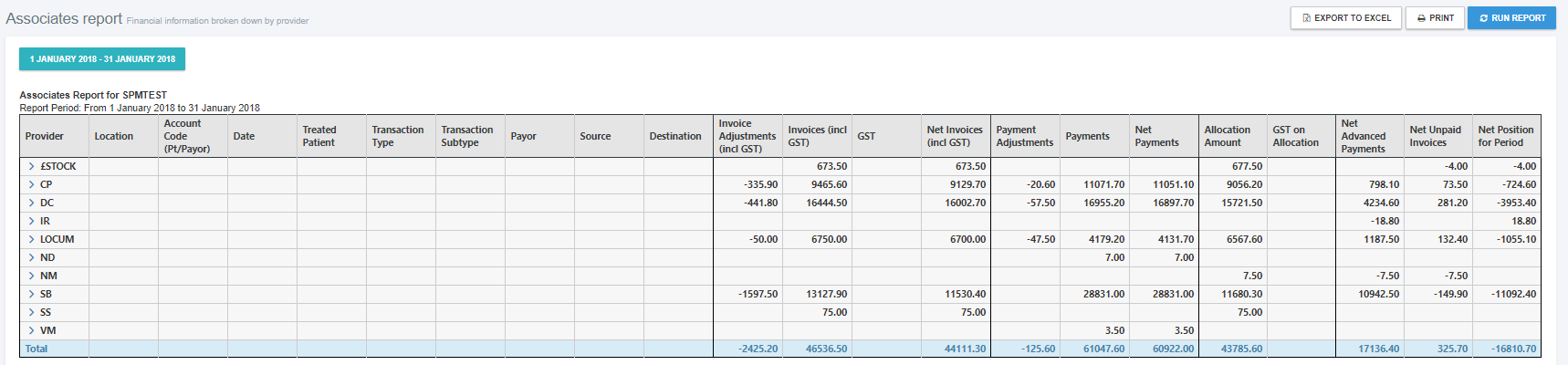This screenshot has height=365, width=1568.
Task: Click the Print button
Action: 1435,18
